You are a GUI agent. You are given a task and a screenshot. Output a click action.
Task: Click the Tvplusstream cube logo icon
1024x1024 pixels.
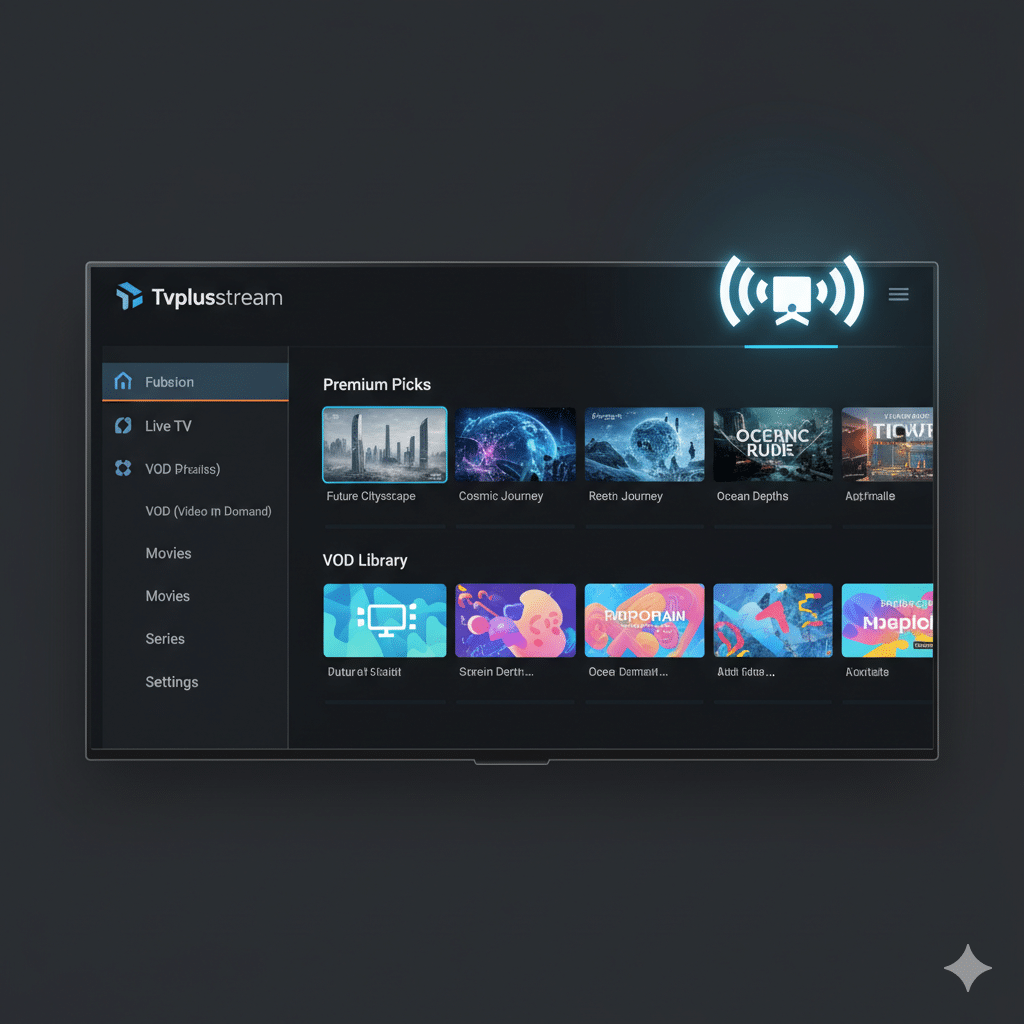[129, 296]
